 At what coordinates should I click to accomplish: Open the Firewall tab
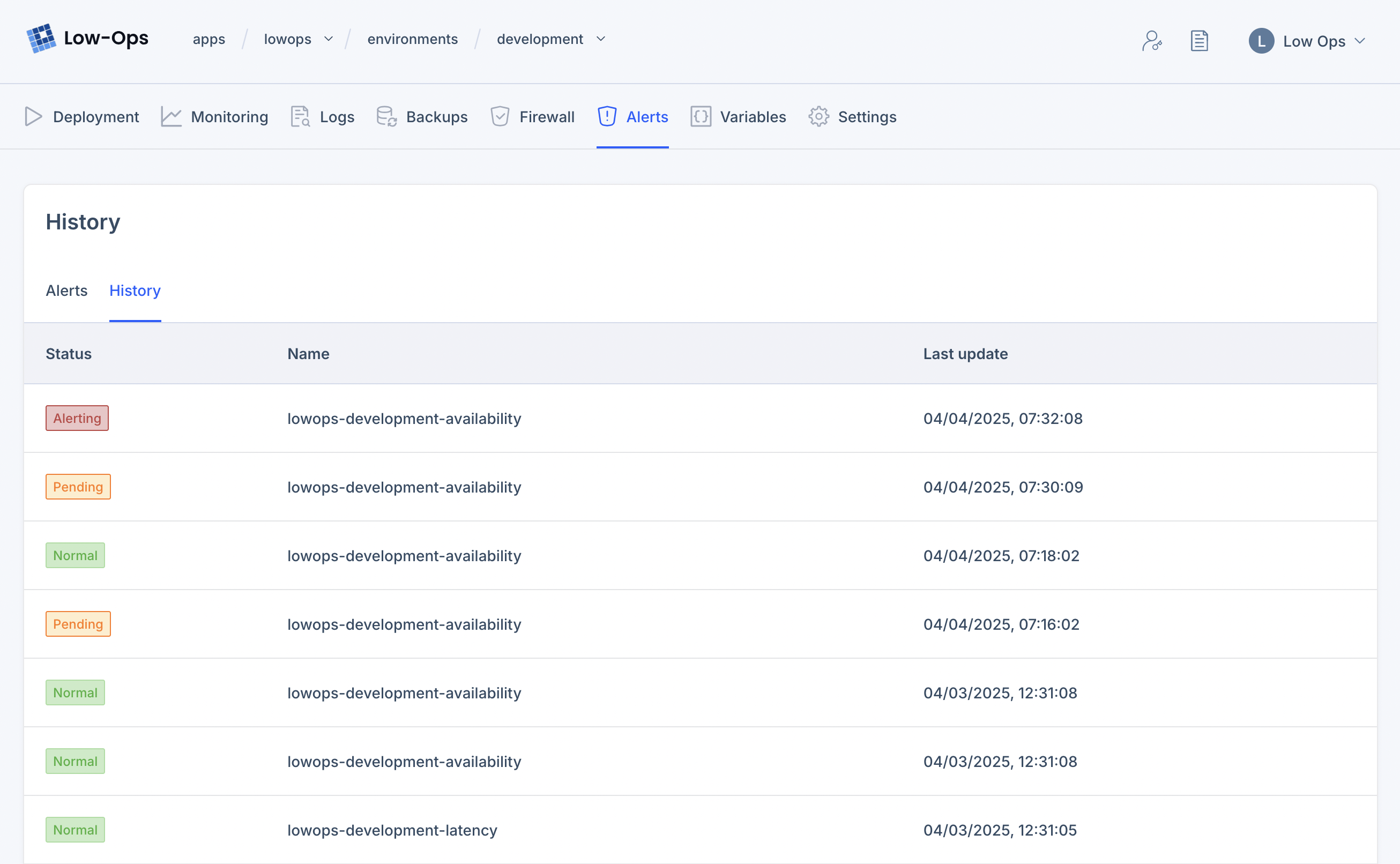pyautogui.click(x=532, y=116)
